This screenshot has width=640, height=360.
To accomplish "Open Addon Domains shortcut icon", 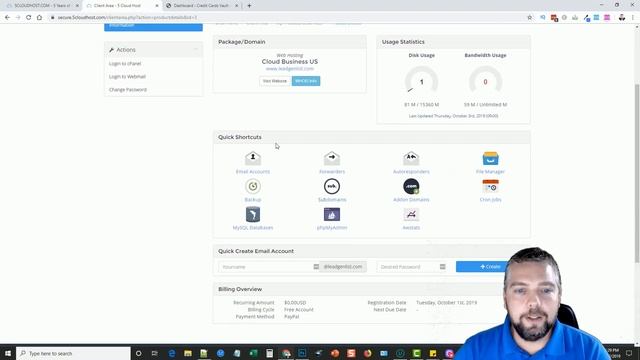I will click(411, 186).
